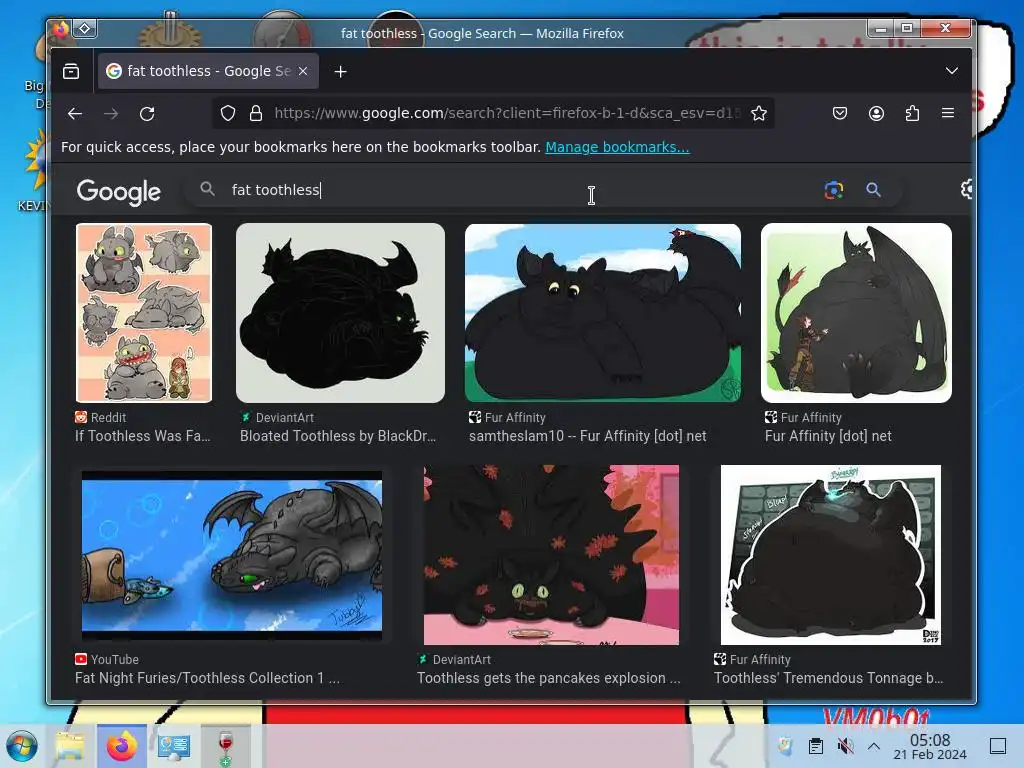Open samtheslam10 Fur Affinity image
1024x768 pixels.
pyautogui.click(x=603, y=313)
